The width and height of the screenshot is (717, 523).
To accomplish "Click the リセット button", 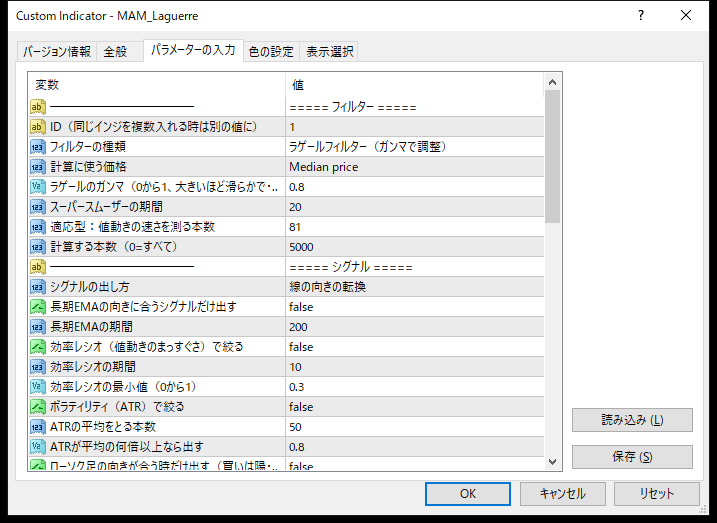I will point(657,494).
